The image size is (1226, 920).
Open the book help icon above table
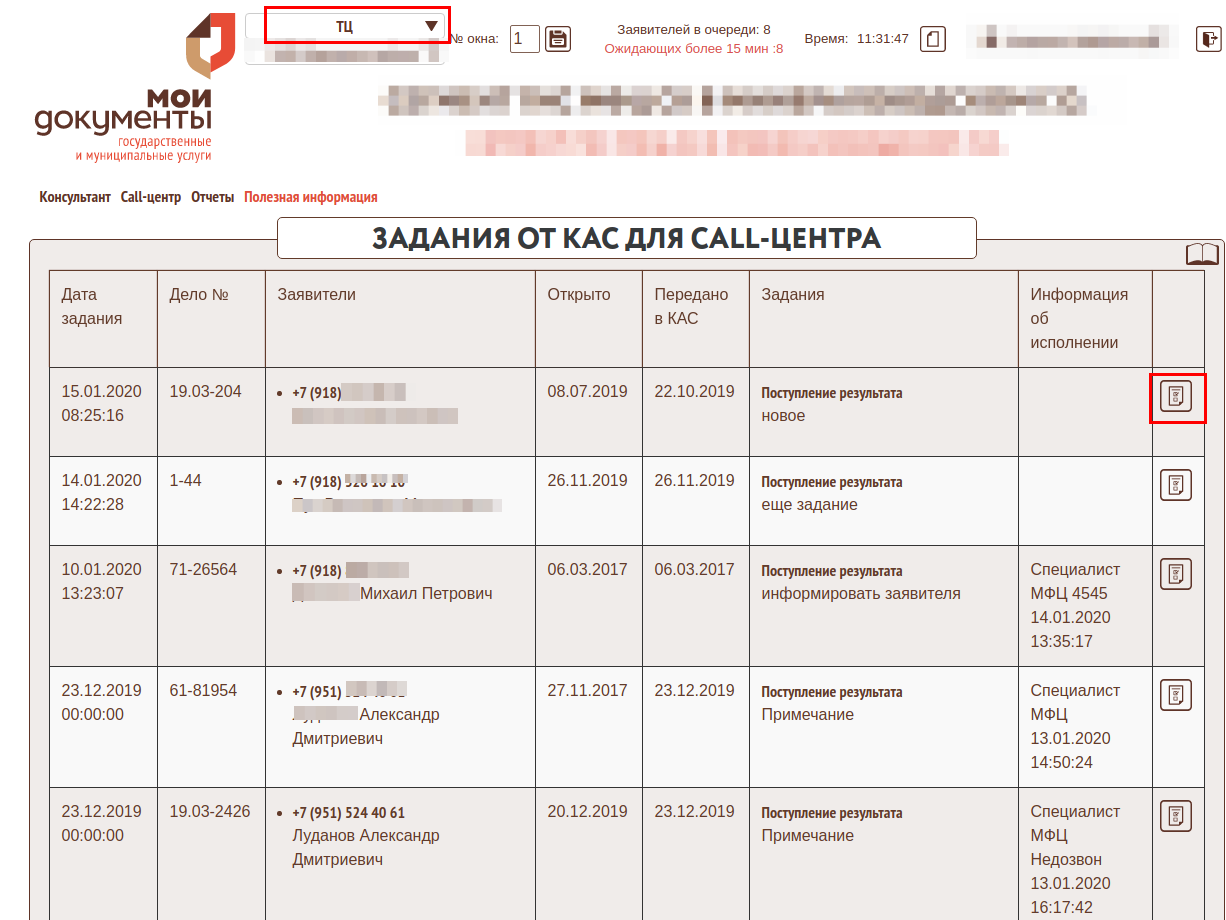point(1202,254)
